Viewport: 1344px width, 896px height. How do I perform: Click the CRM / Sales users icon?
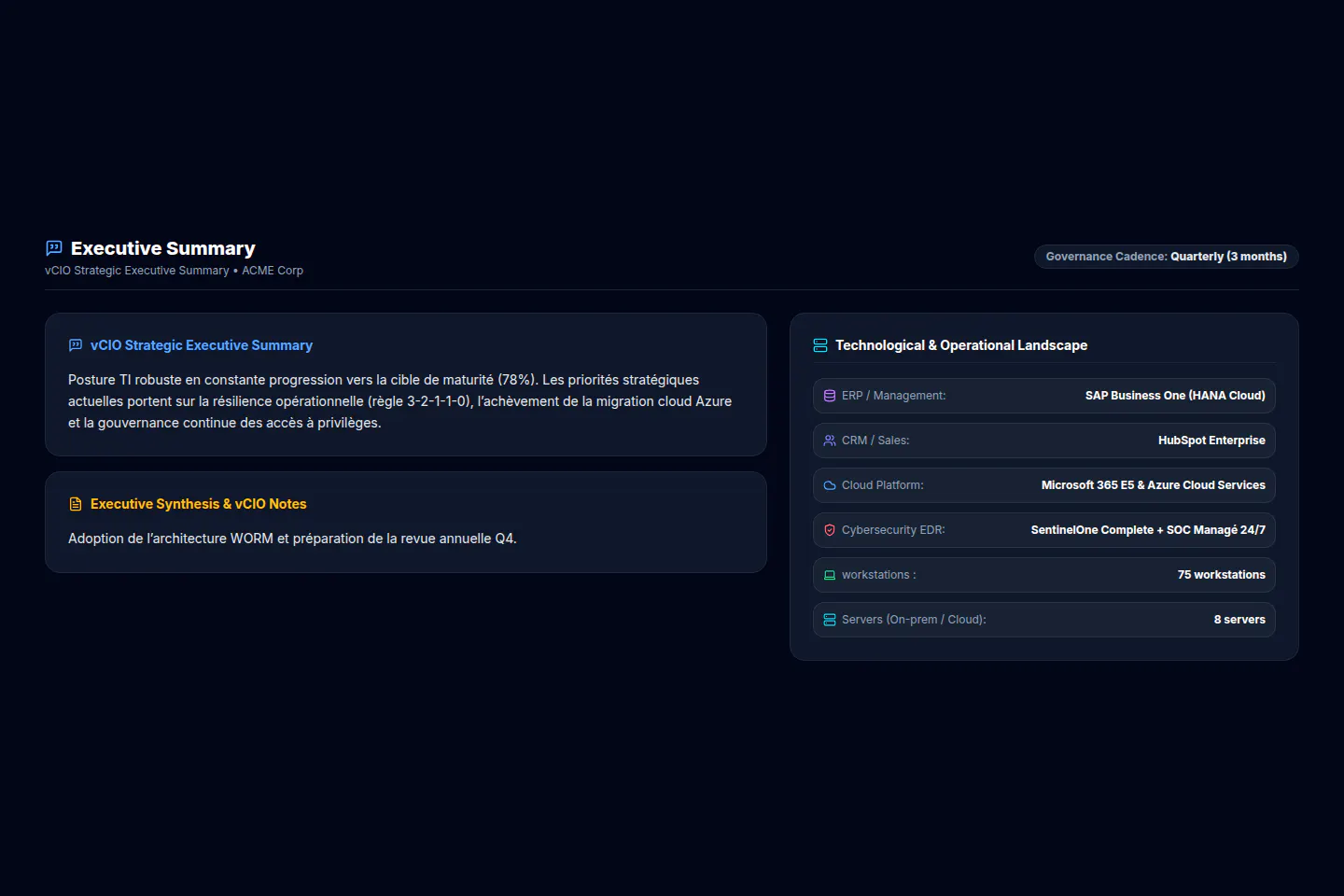pyautogui.click(x=830, y=441)
